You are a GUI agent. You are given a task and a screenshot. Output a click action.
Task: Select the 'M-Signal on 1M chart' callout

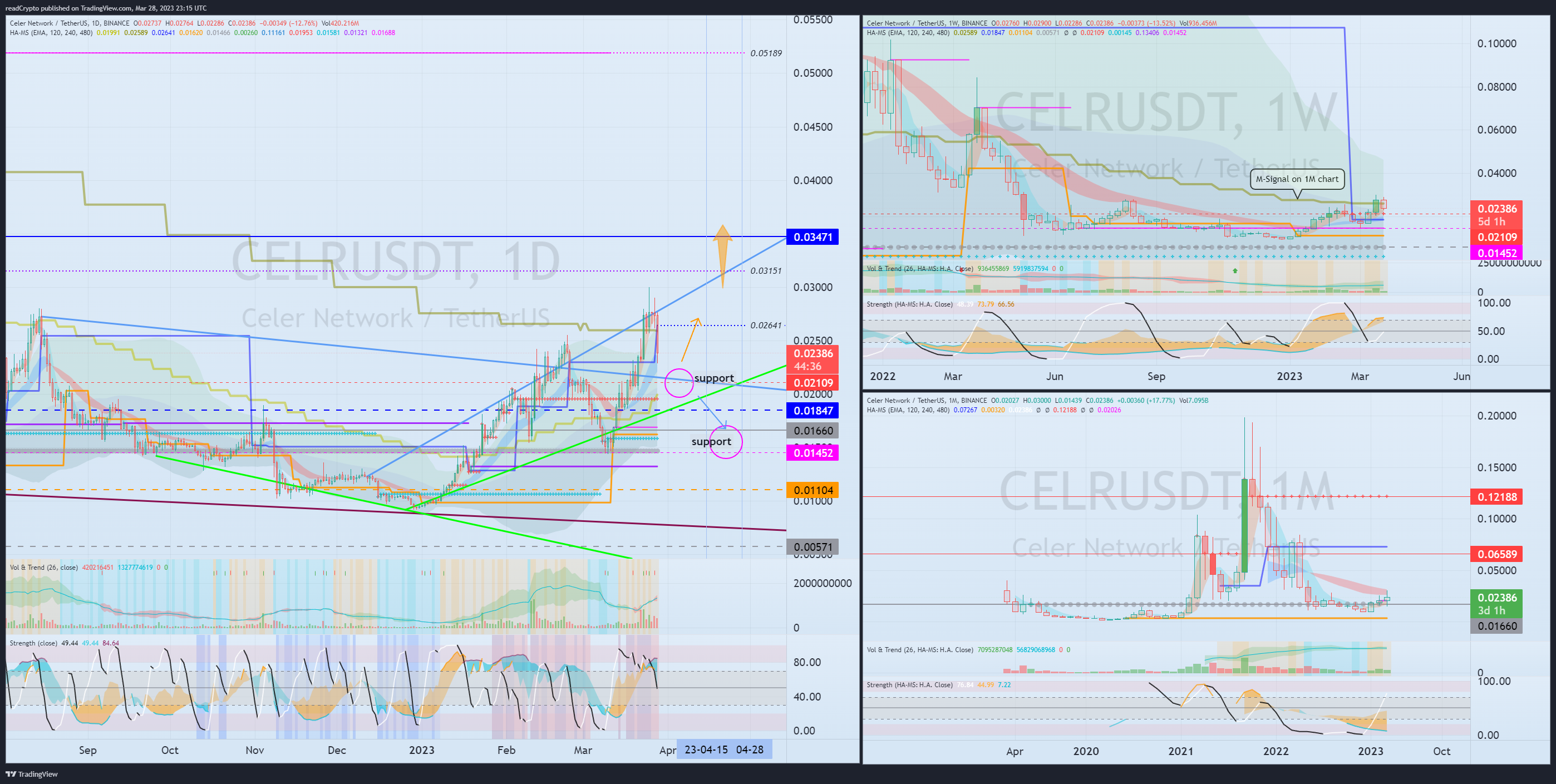1297,179
